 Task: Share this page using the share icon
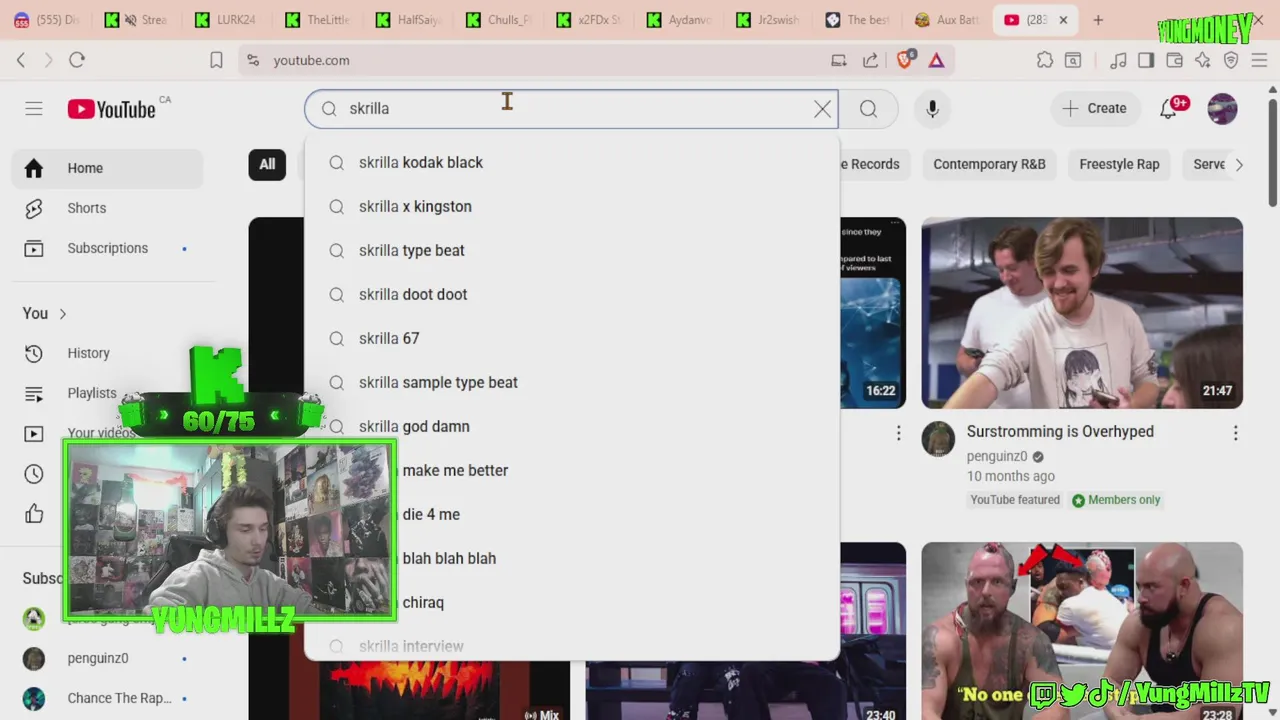(x=870, y=60)
